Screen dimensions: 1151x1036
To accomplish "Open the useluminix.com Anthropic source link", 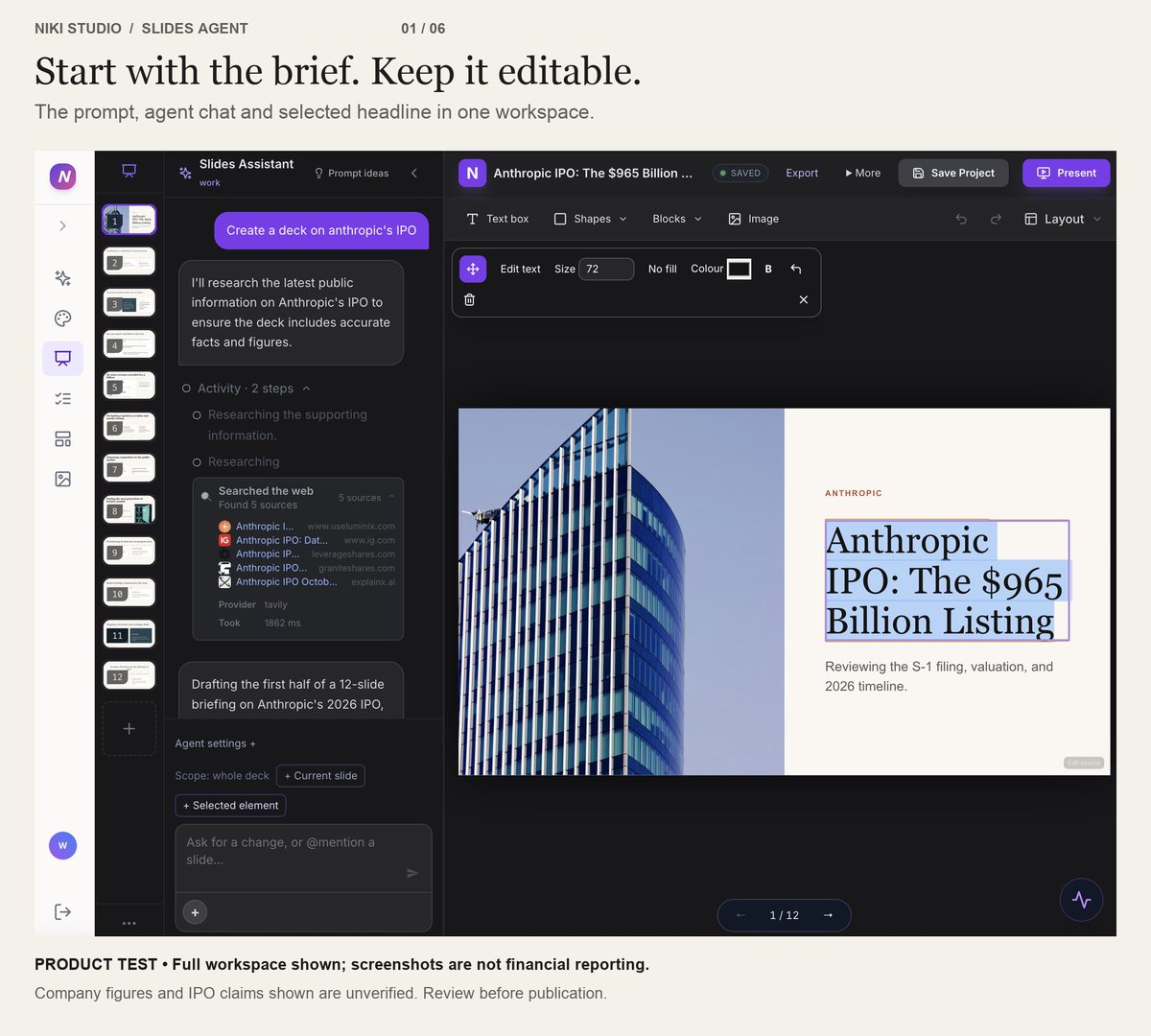I will (306, 527).
